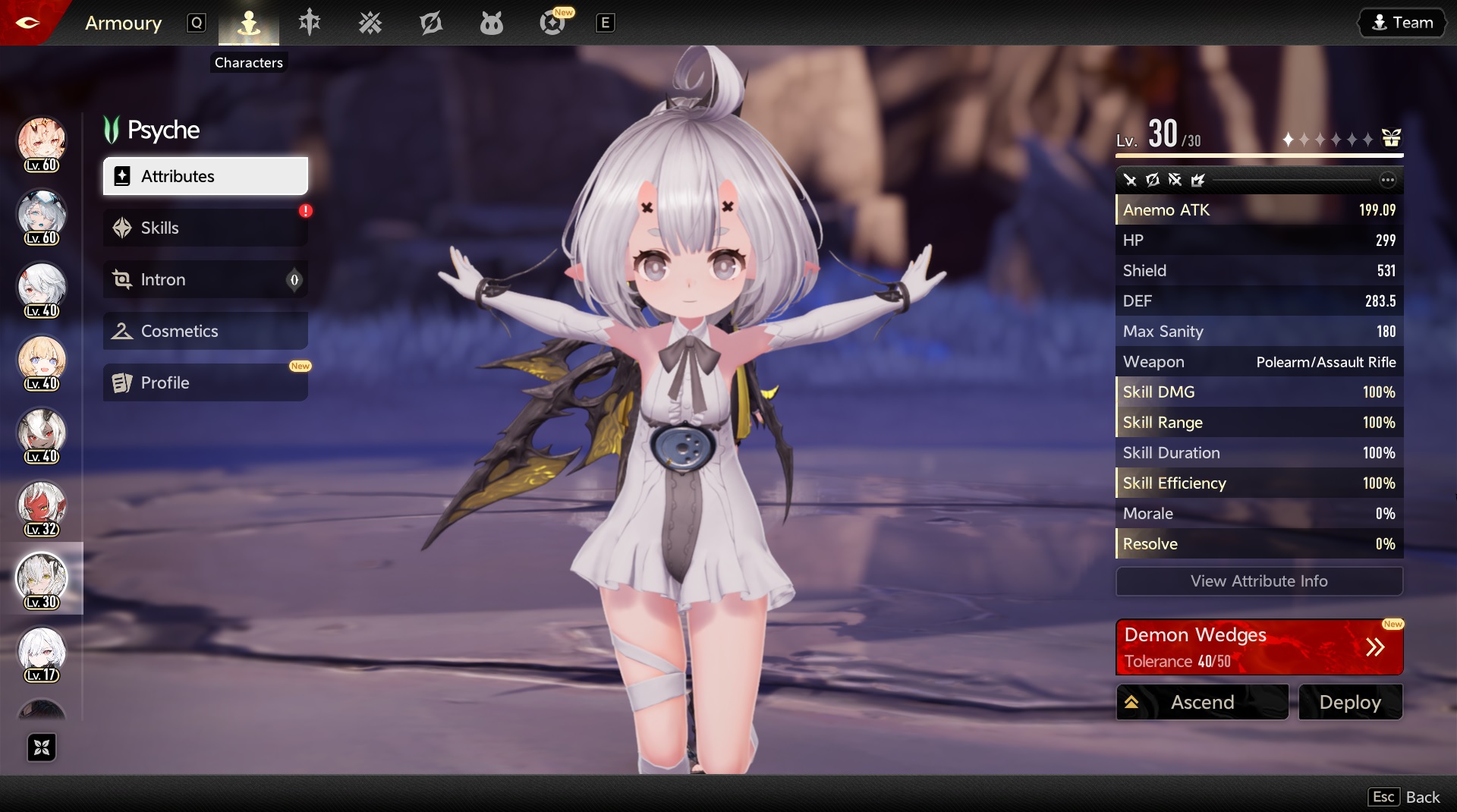Select the Lv. 17 character portrait
1457x812 pixels.
pos(42,654)
